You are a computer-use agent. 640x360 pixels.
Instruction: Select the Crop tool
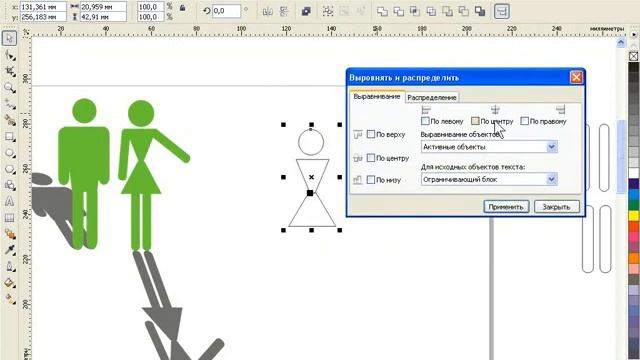click(x=9, y=71)
